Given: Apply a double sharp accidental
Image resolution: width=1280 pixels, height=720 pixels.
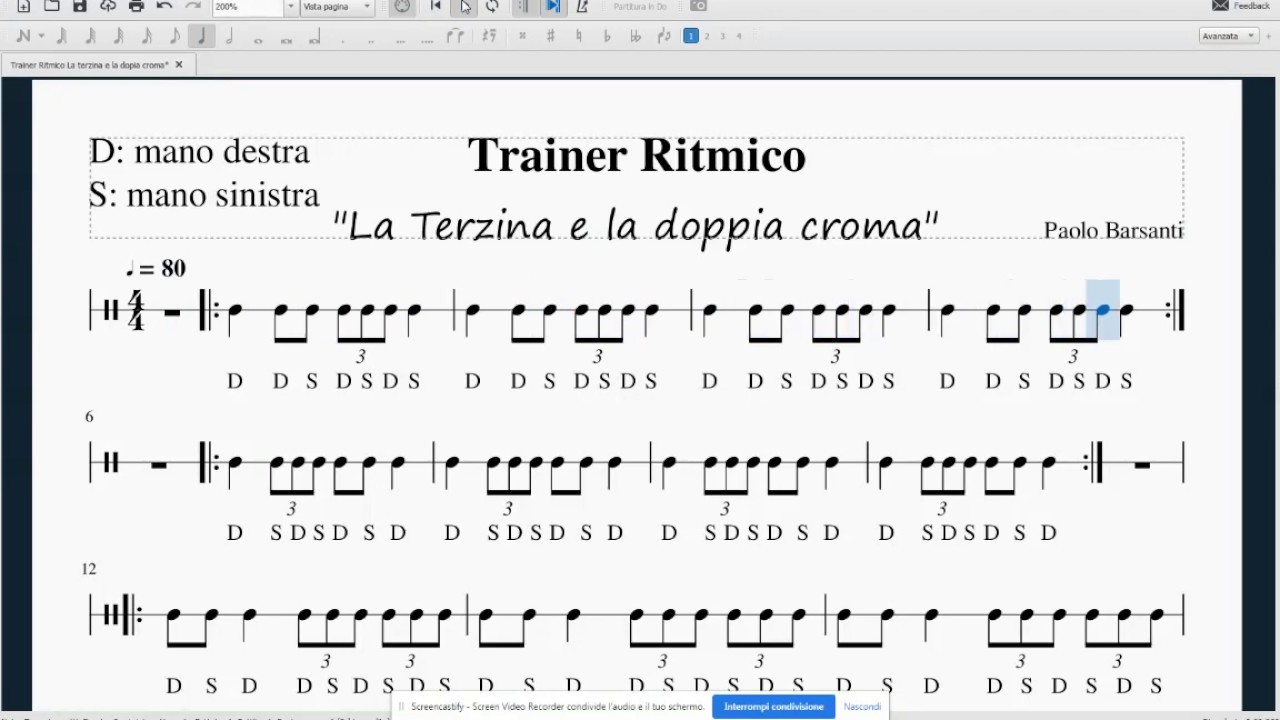Looking at the screenshot, I should 522,36.
